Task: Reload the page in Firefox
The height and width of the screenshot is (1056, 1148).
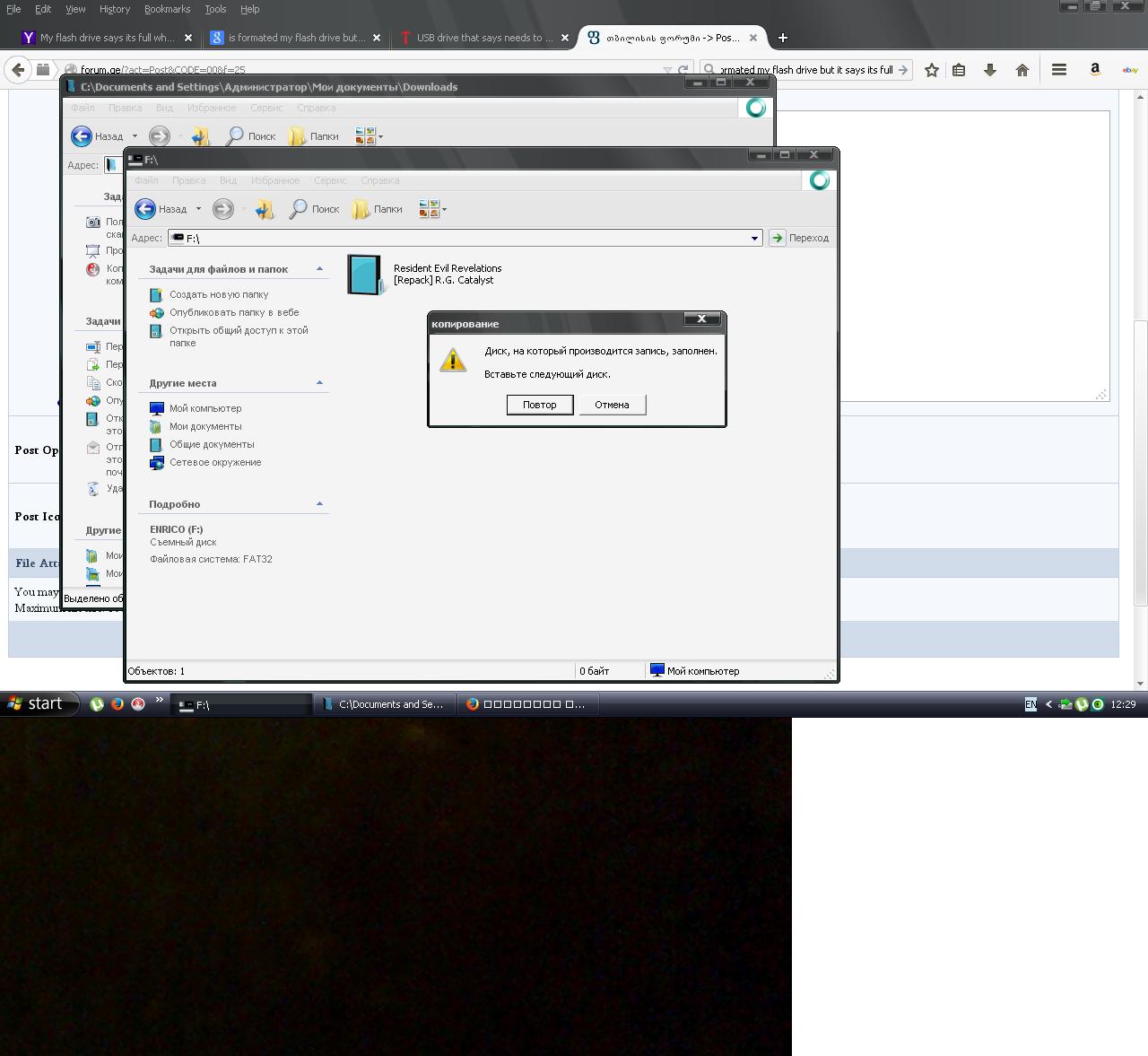Action: (x=683, y=70)
